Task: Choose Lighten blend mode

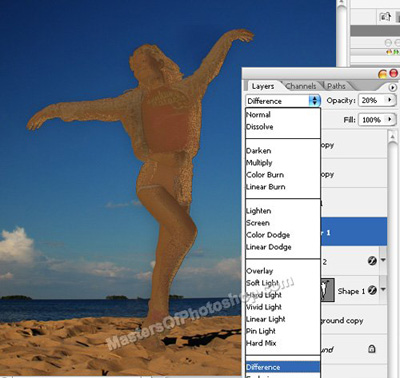Action: pos(259,211)
